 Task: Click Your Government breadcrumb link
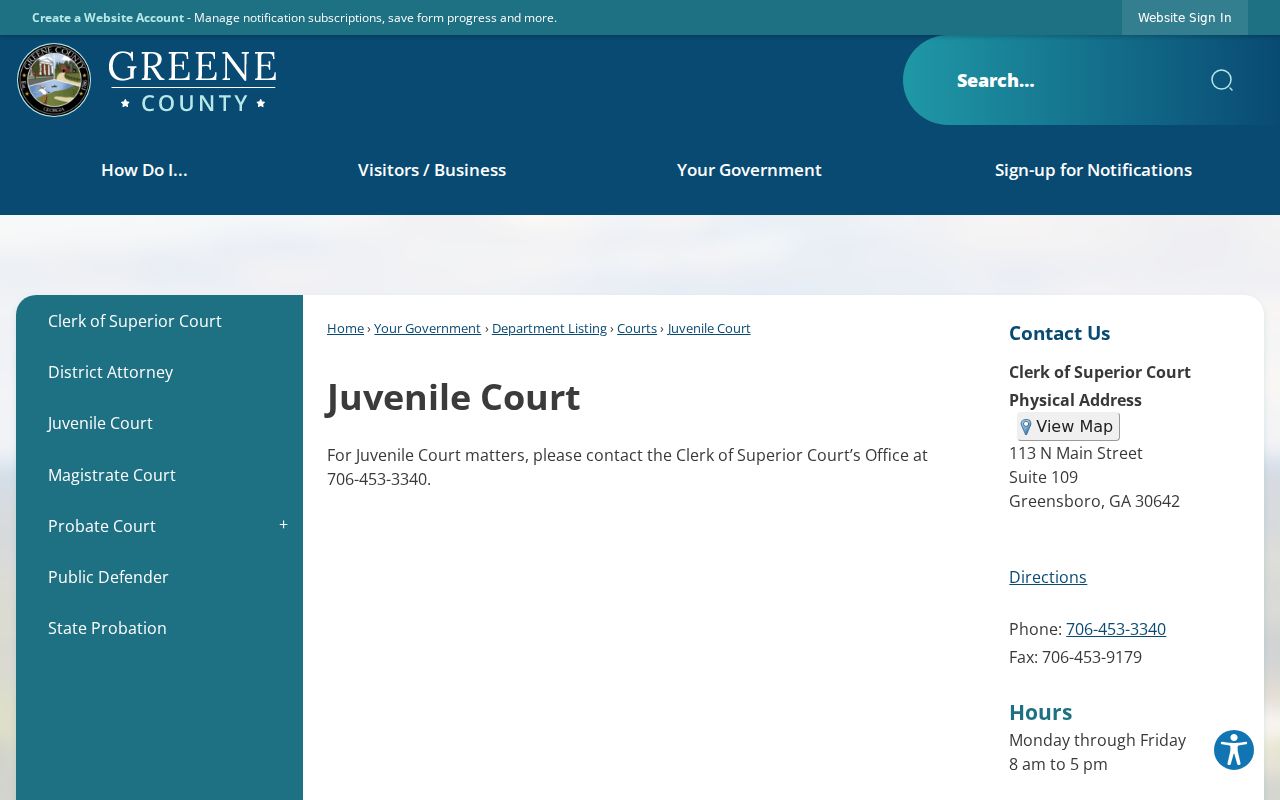427,328
